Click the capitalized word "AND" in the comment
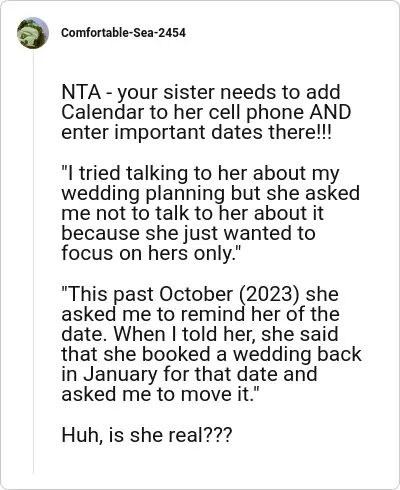 (x=331, y=112)
